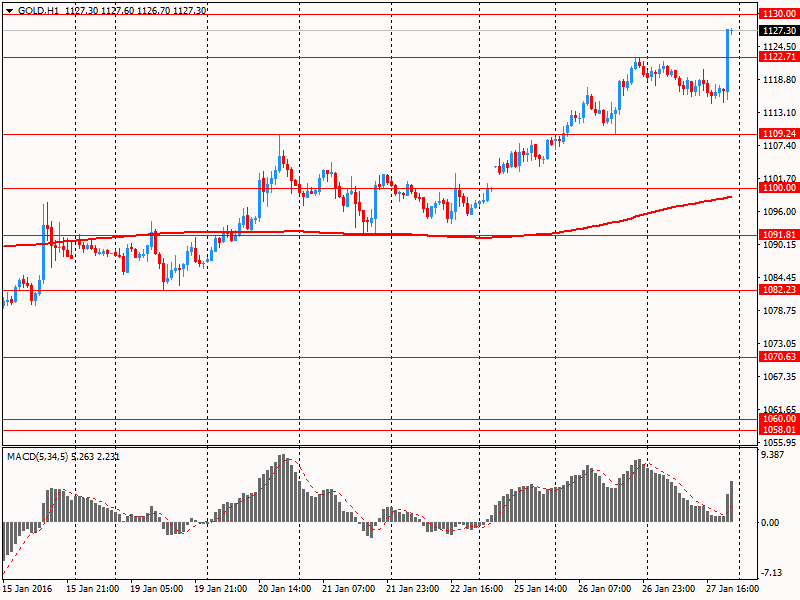This screenshot has width=800, height=600.
Task: Click the 1070.63 price level label
Action: [x=777, y=357]
